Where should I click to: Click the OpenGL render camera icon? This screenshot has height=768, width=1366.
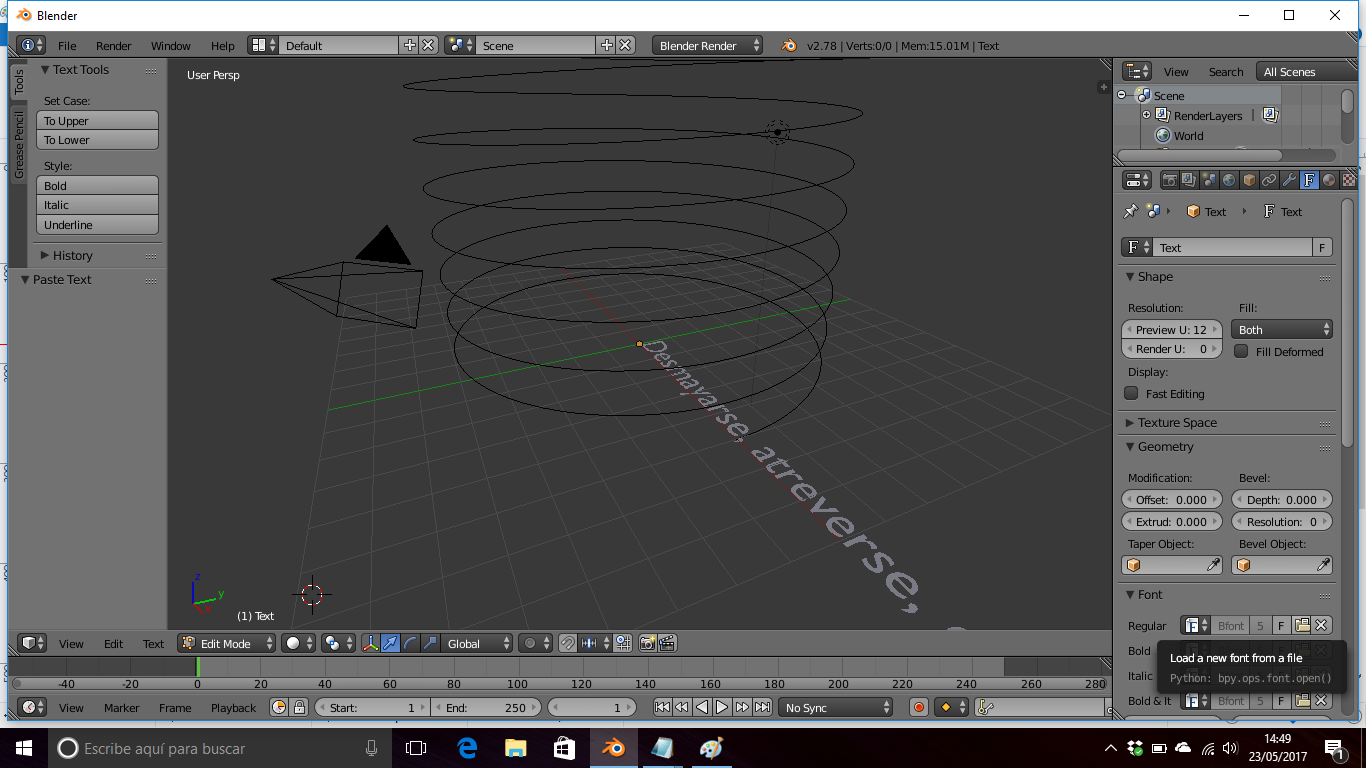647,643
